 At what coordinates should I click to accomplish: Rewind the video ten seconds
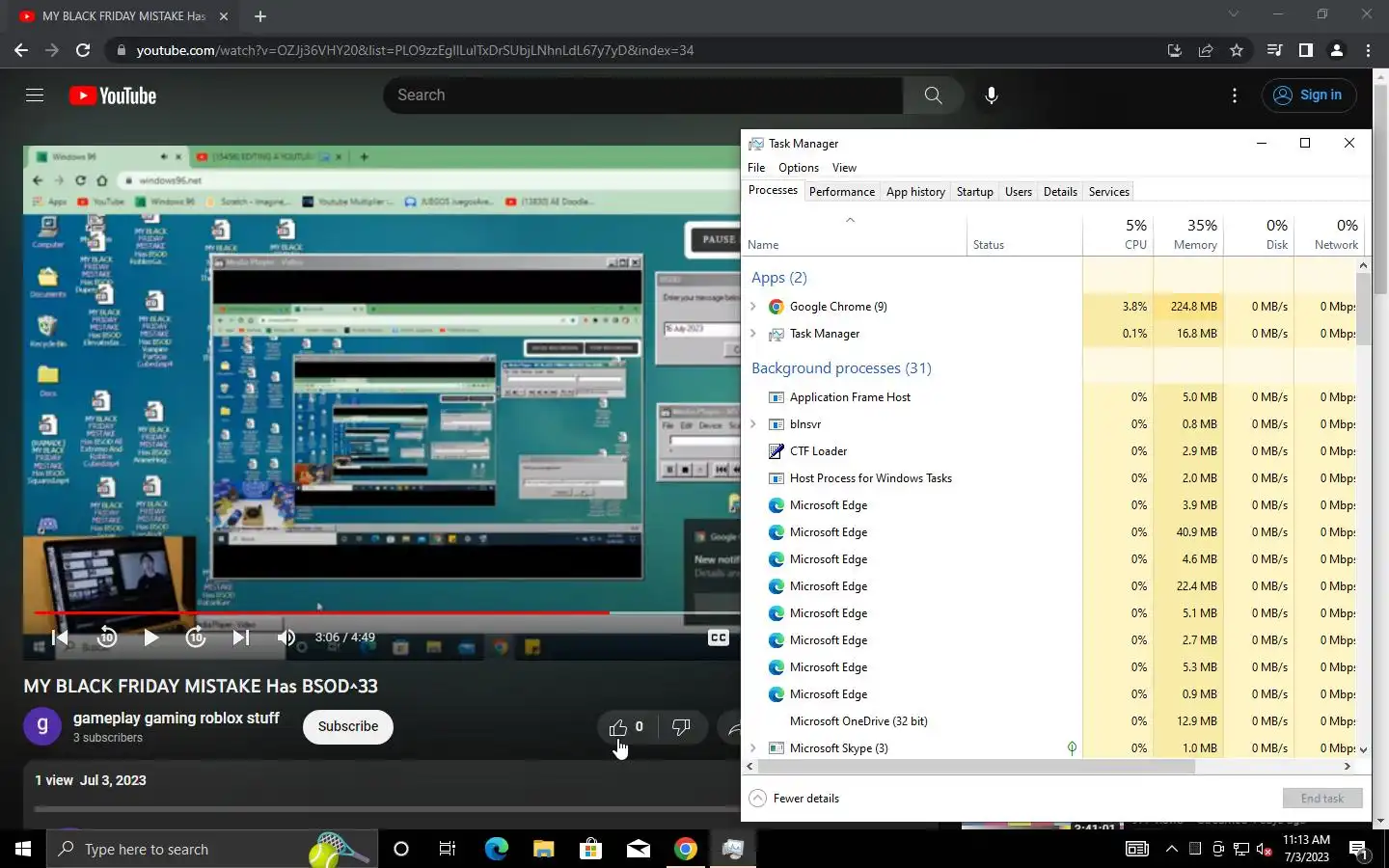106,637
